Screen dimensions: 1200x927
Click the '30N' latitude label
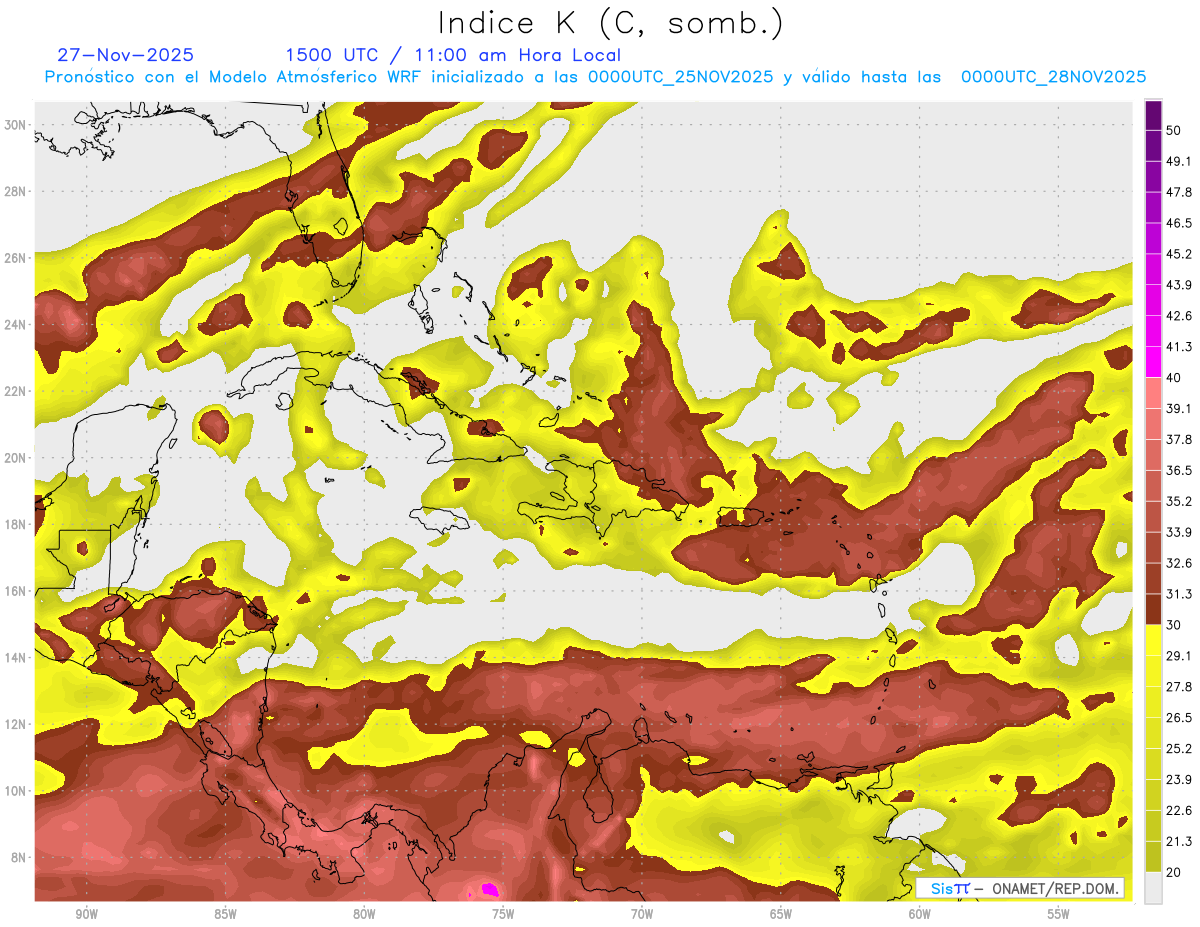15,125
